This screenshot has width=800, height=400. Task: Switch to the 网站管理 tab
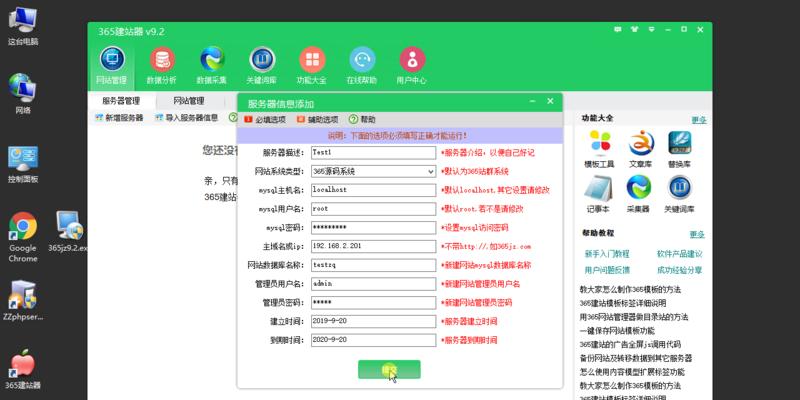point(189,101)
